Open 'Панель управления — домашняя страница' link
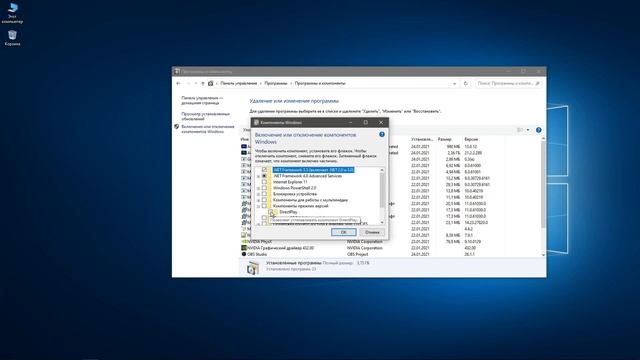This screenshot has width=640, height=360. coord(202,100)
